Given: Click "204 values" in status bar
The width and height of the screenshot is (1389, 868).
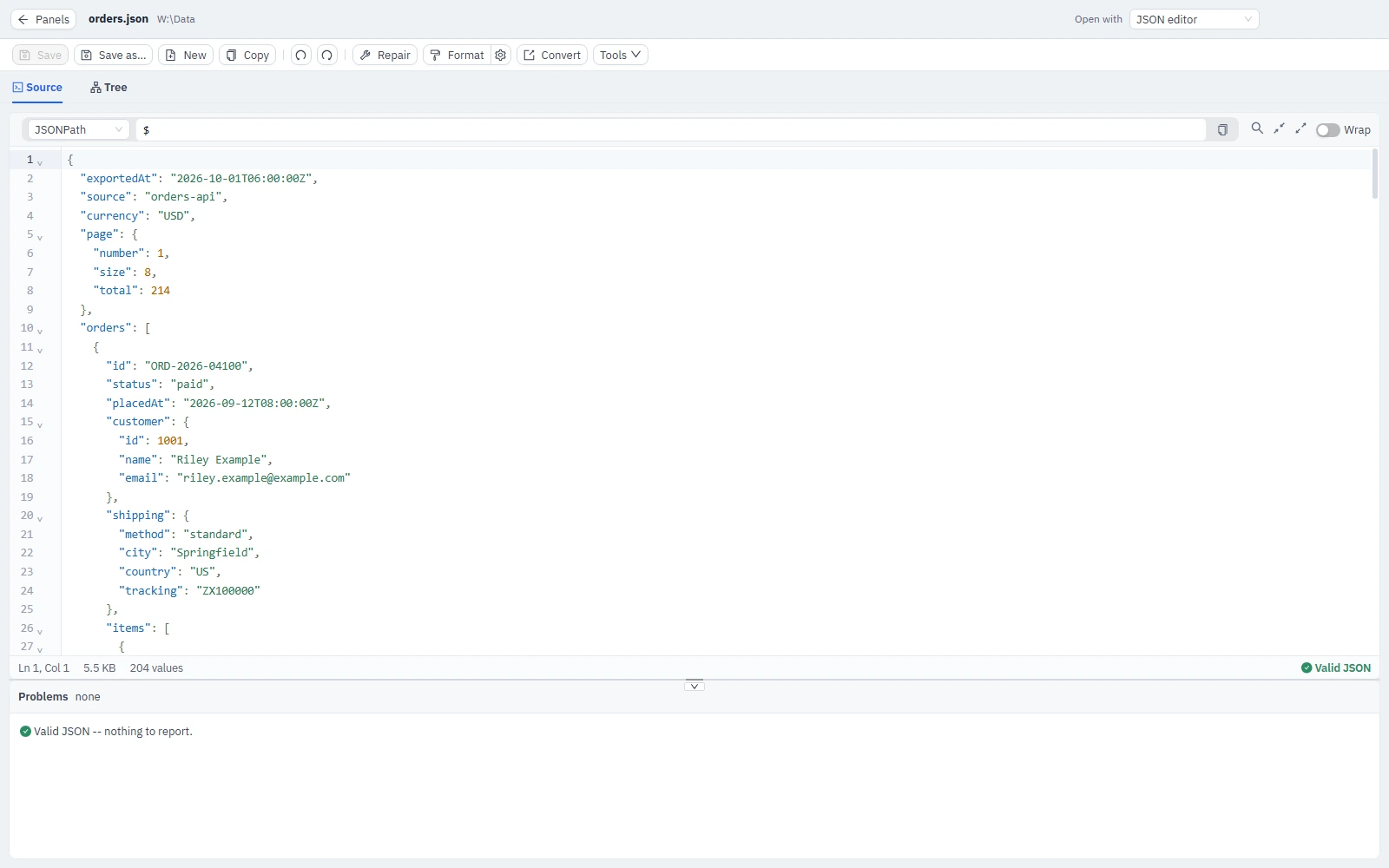Looking at the screenshot, I should 156,667.
